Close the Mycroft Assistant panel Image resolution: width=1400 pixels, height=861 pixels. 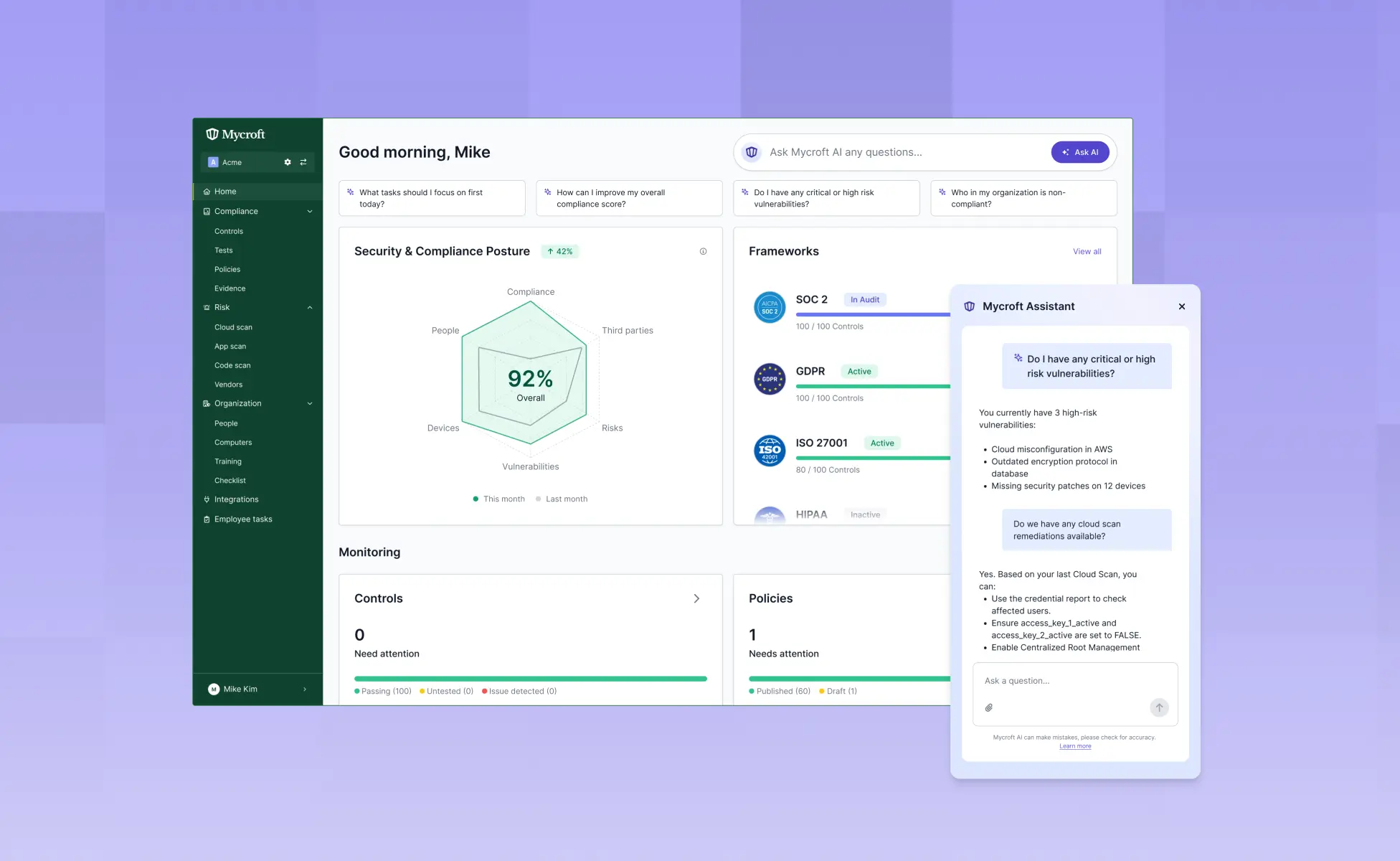1182,306
